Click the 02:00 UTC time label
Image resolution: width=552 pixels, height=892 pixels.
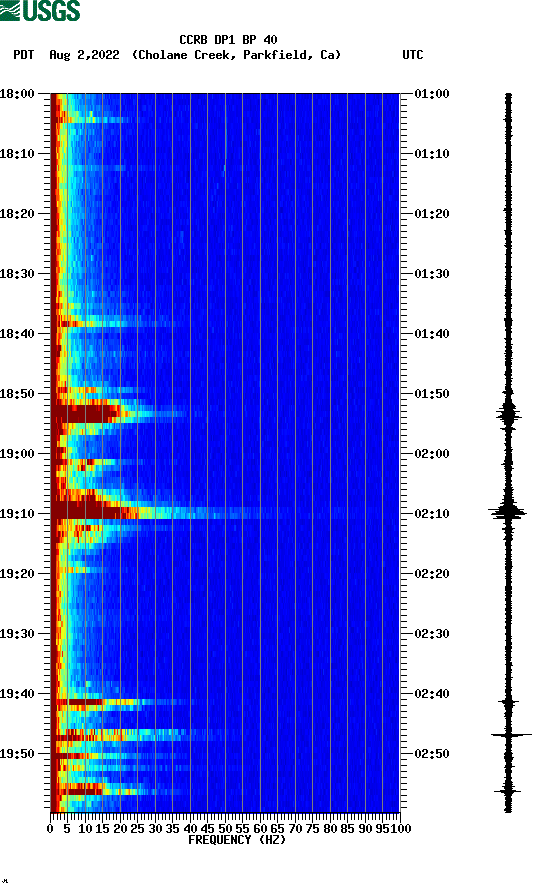[x=432, y=454]
